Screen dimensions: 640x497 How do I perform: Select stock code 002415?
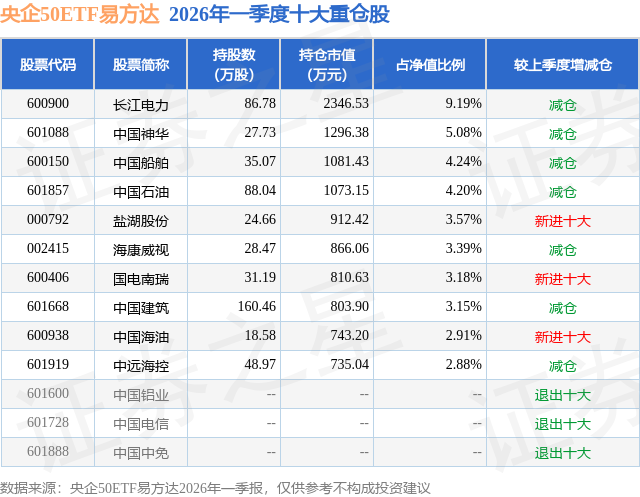48,248
